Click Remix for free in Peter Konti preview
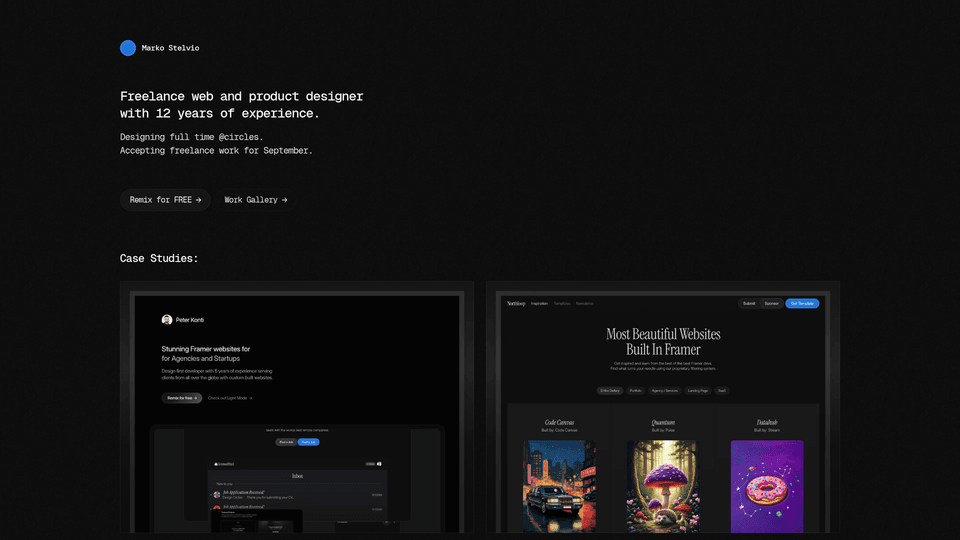Viewport: 960px width, 540px height. [x=182, y=398]
